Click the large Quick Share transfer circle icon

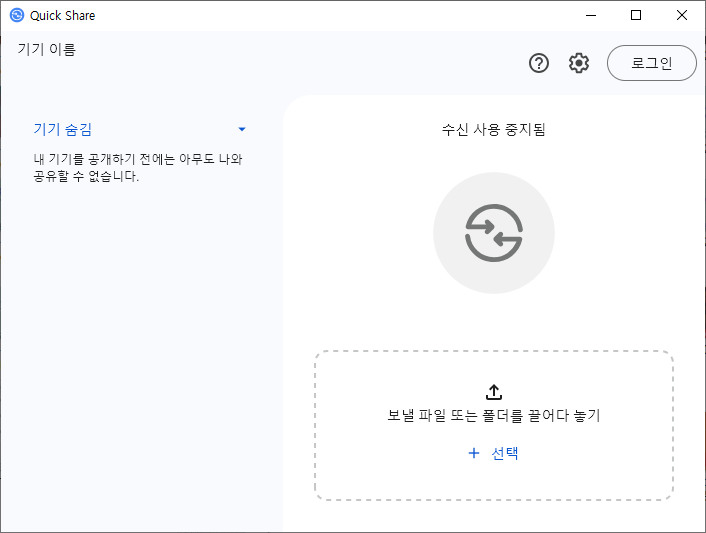(x=494, y=233)
